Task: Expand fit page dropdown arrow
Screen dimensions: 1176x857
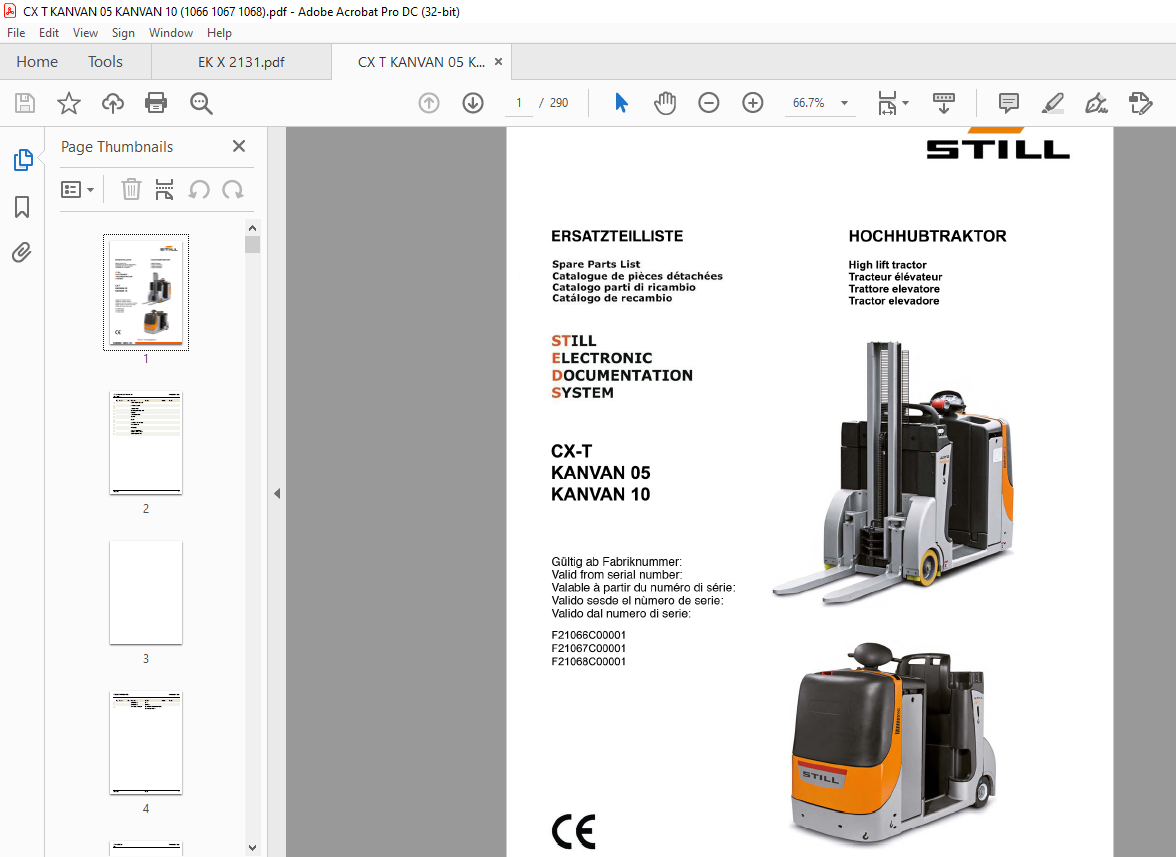Action: point(905,103)
